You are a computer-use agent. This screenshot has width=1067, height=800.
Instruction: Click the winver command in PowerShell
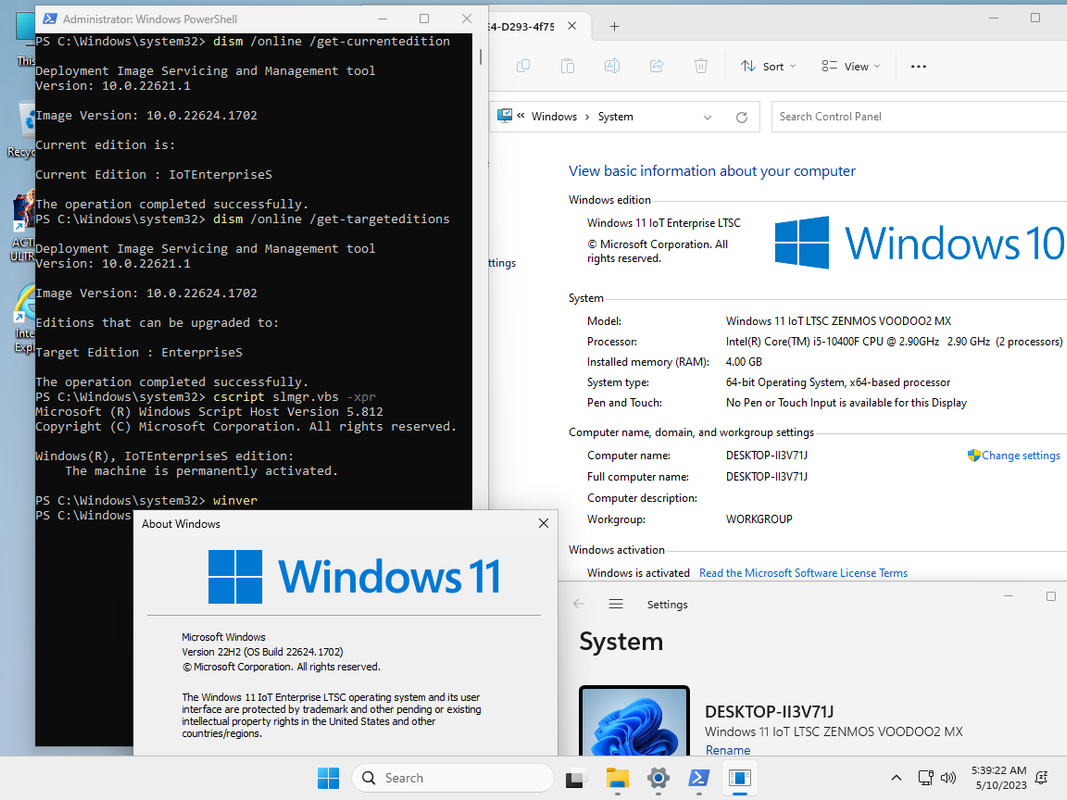pyautogui.click(x=235, y=501)
